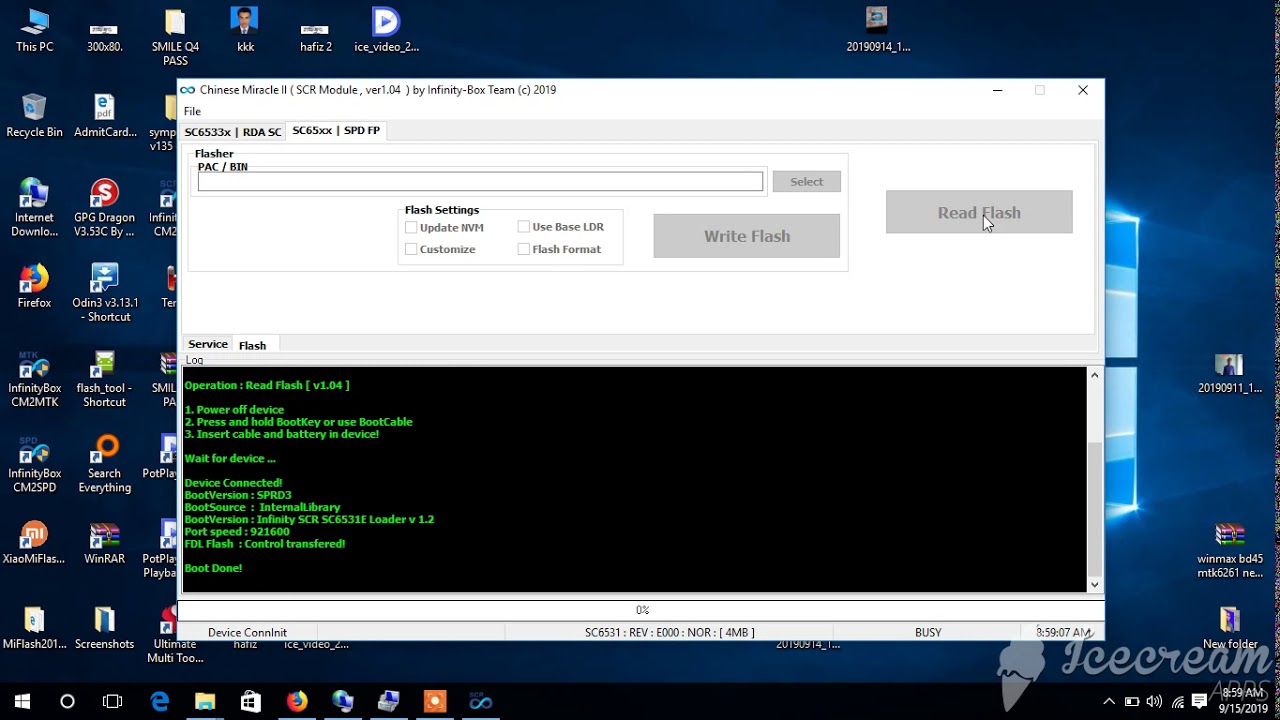Viewport: 1280px width, 720px height.
Task: Open SMILE Q4 PASS folder icon
Action: click(175, 37)
